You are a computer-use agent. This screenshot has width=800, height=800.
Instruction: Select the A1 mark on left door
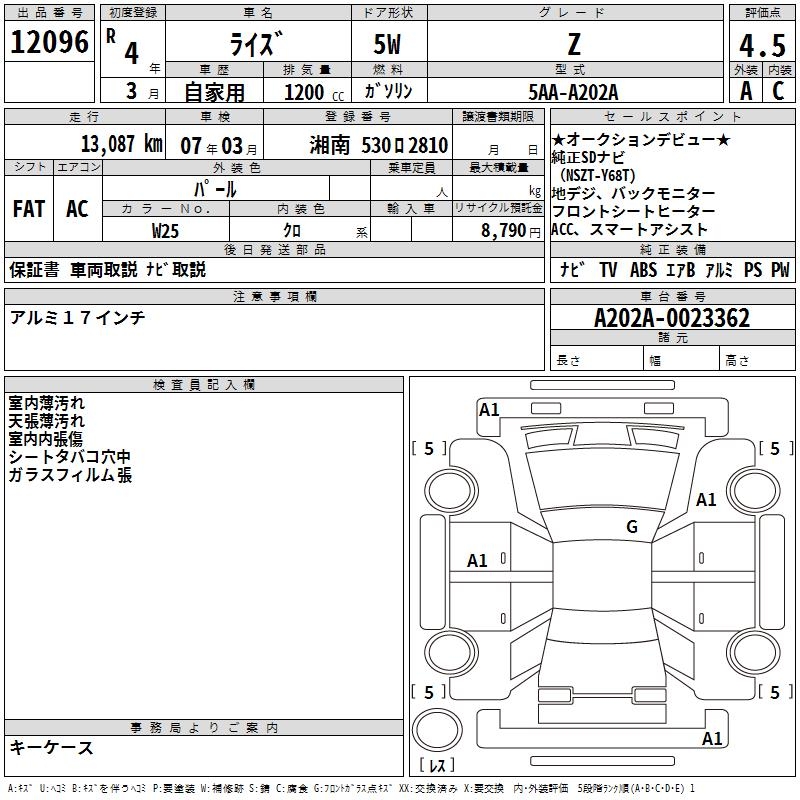477,561
